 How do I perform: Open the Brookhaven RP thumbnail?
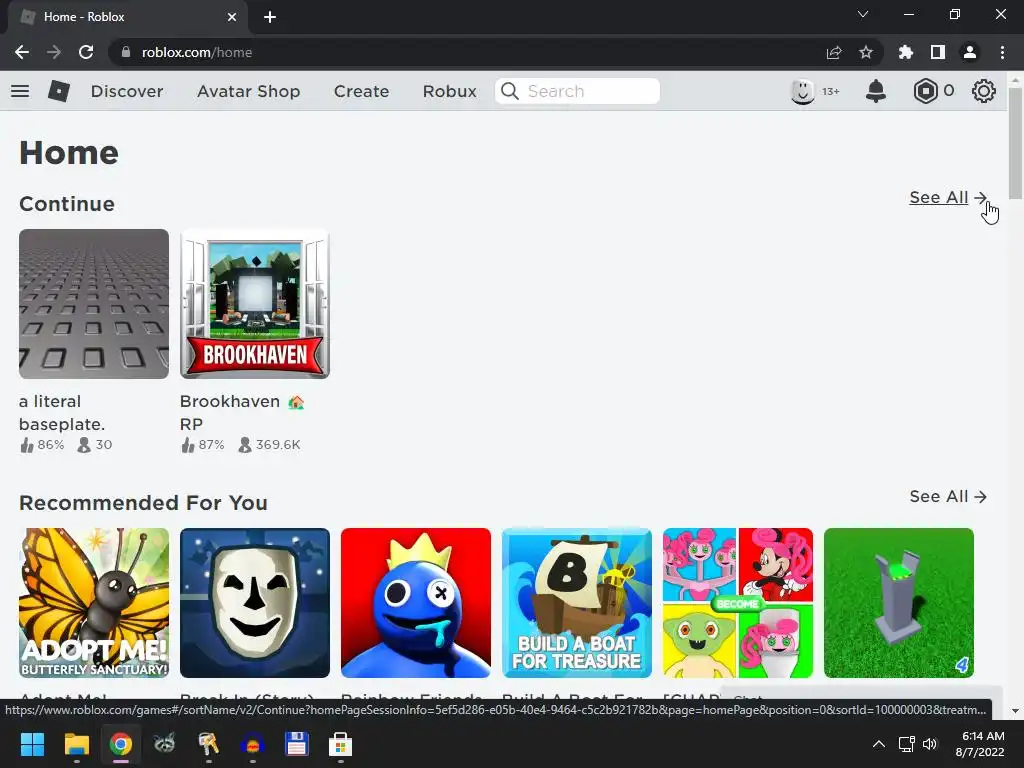point(255,304)
